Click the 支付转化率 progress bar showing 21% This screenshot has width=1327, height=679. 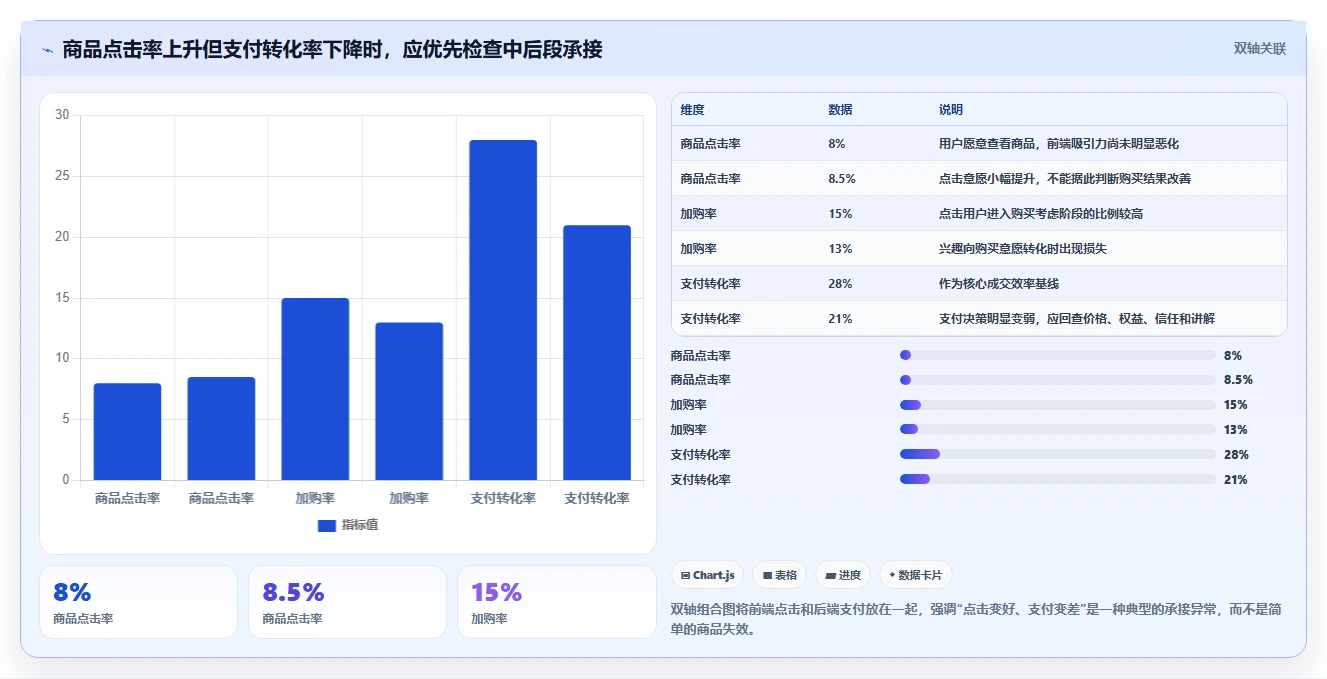coord(1058,480)
